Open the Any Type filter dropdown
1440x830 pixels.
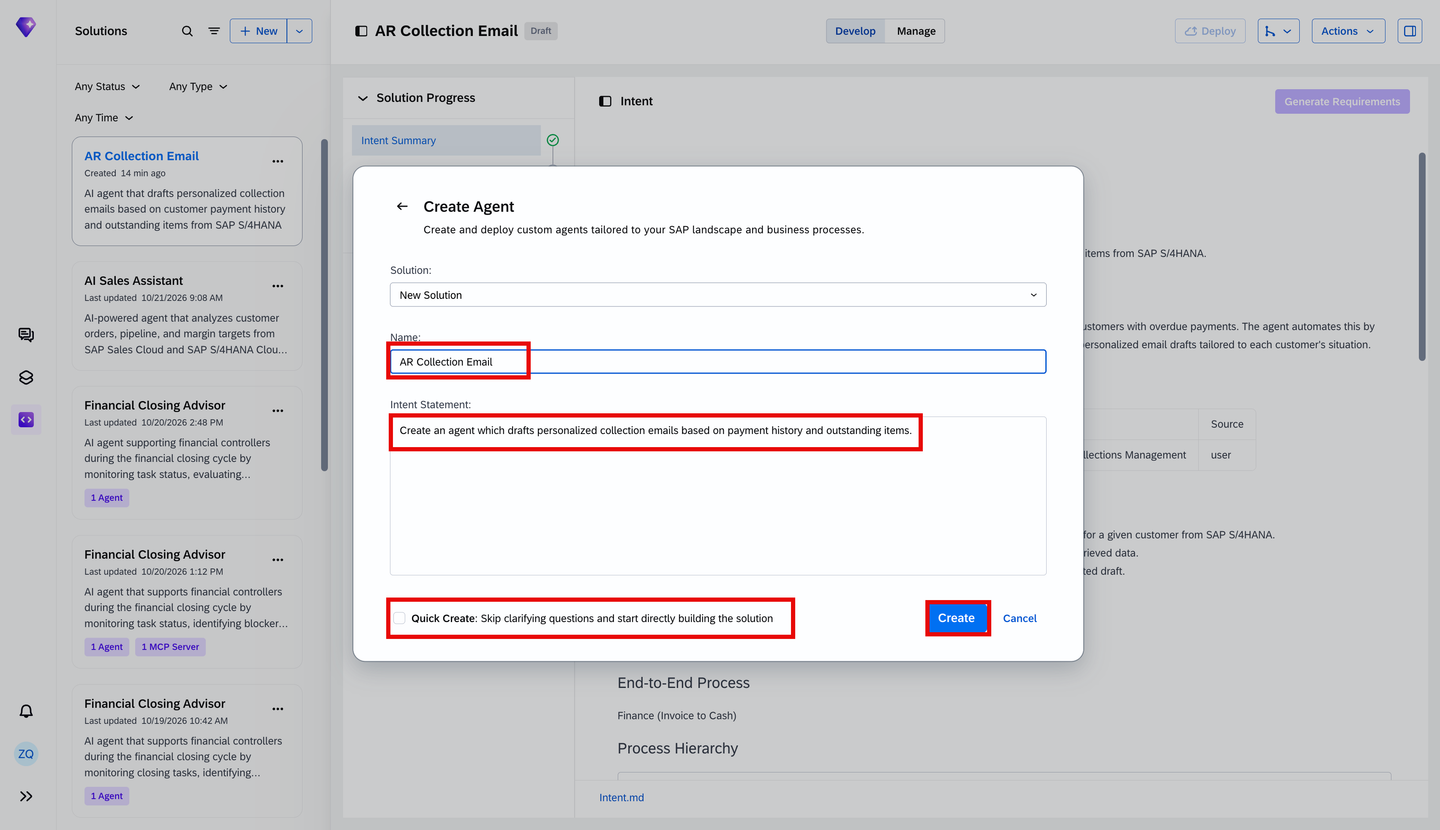(x=198, y=87)
